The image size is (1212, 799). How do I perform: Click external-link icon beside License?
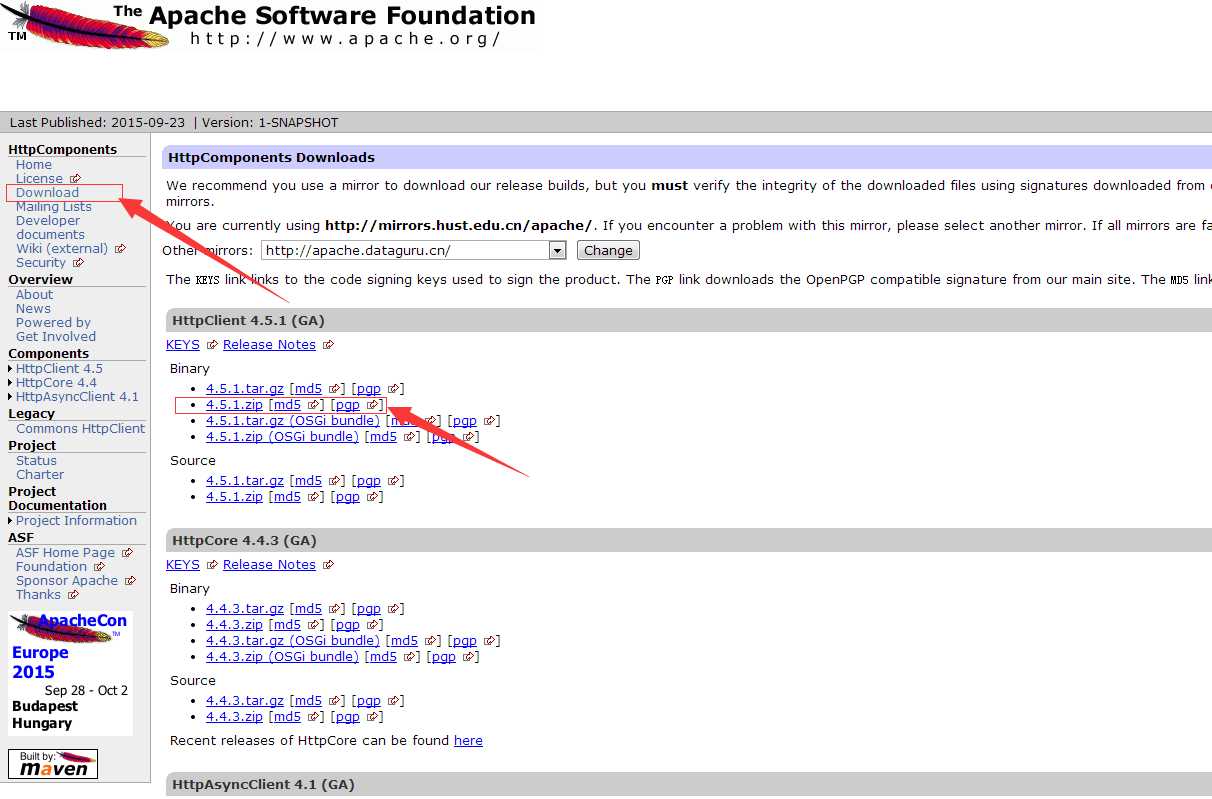pos(75,179)
